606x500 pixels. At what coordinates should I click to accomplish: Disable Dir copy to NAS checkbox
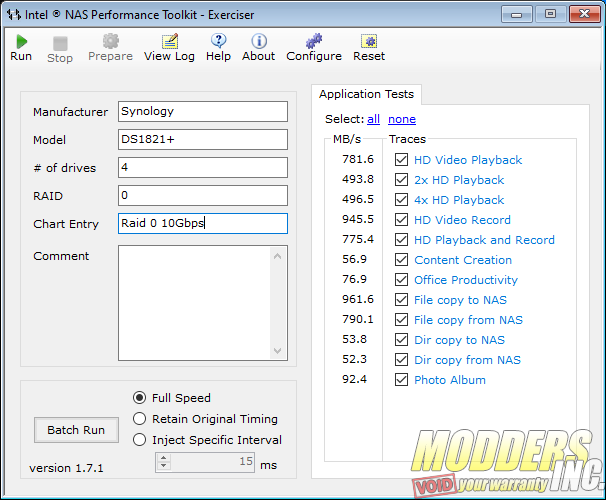coord(401,340)
